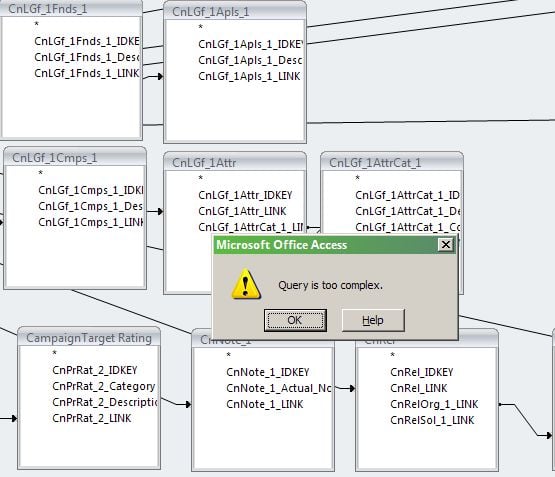Select CnLGf_1Apls_1_Desc field
Viewport: 555px width, 477px height.
click(250, 61)
